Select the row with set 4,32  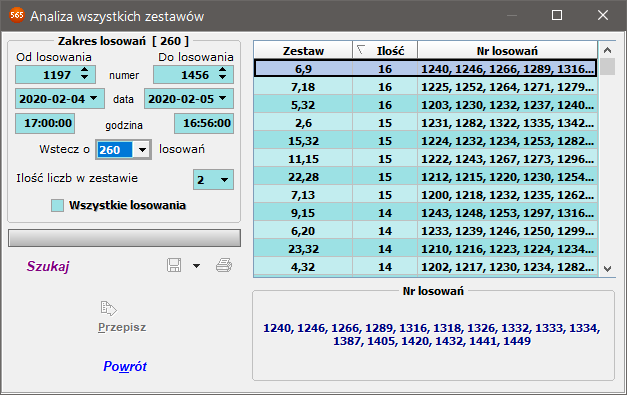point(425,267)
